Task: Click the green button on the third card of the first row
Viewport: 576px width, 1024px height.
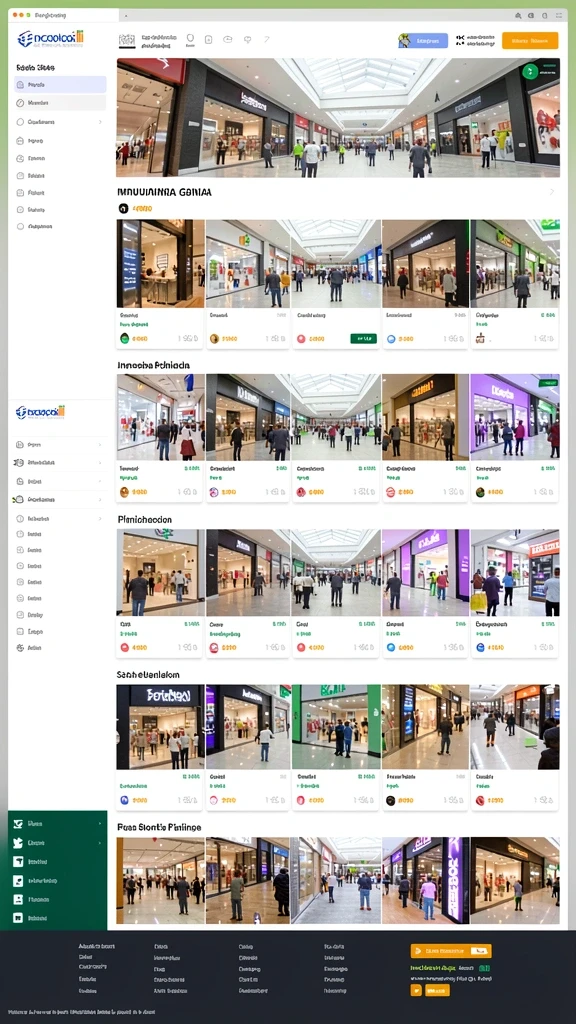Action: coord(364,338)
